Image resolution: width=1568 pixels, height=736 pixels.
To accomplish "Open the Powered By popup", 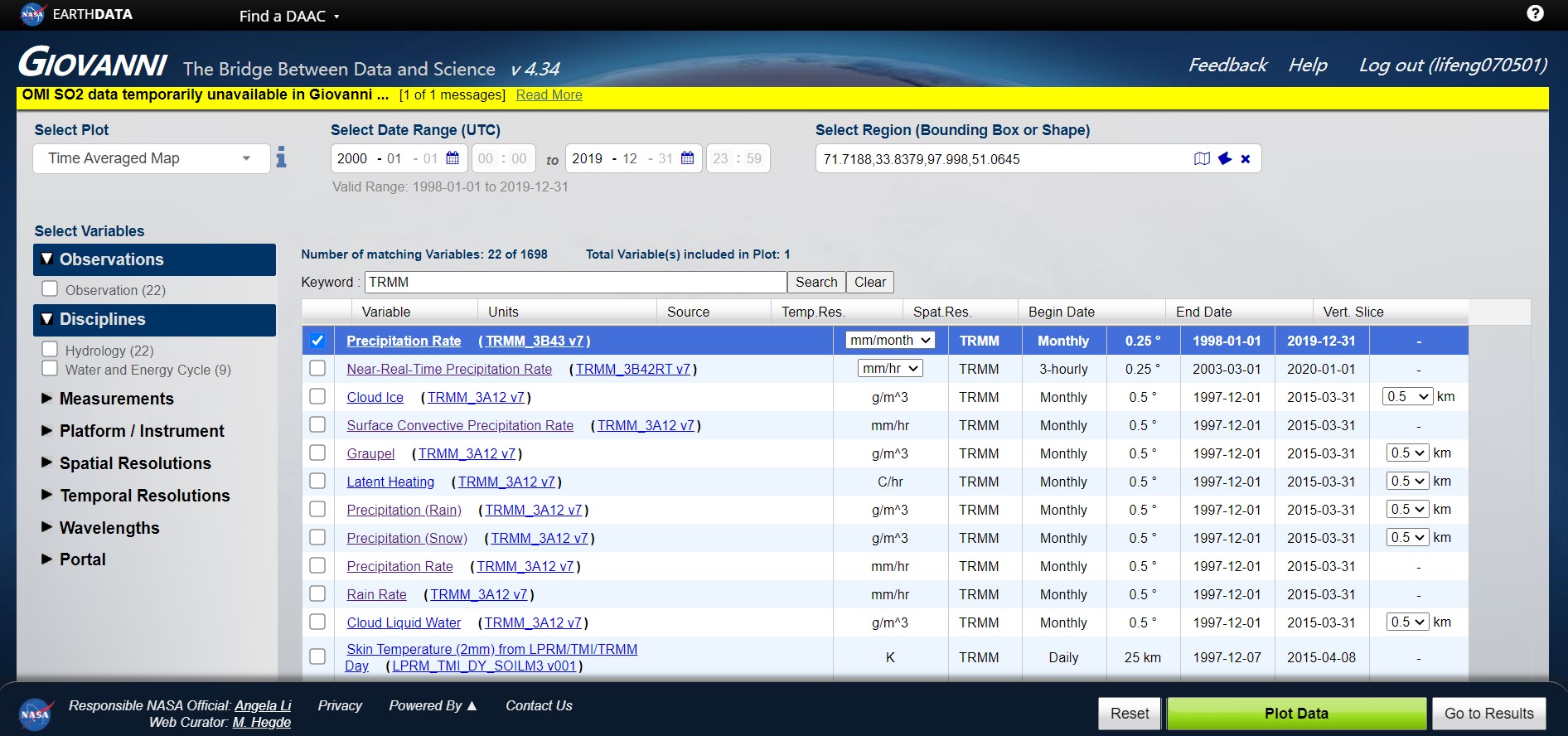I will tap(433, 705).
